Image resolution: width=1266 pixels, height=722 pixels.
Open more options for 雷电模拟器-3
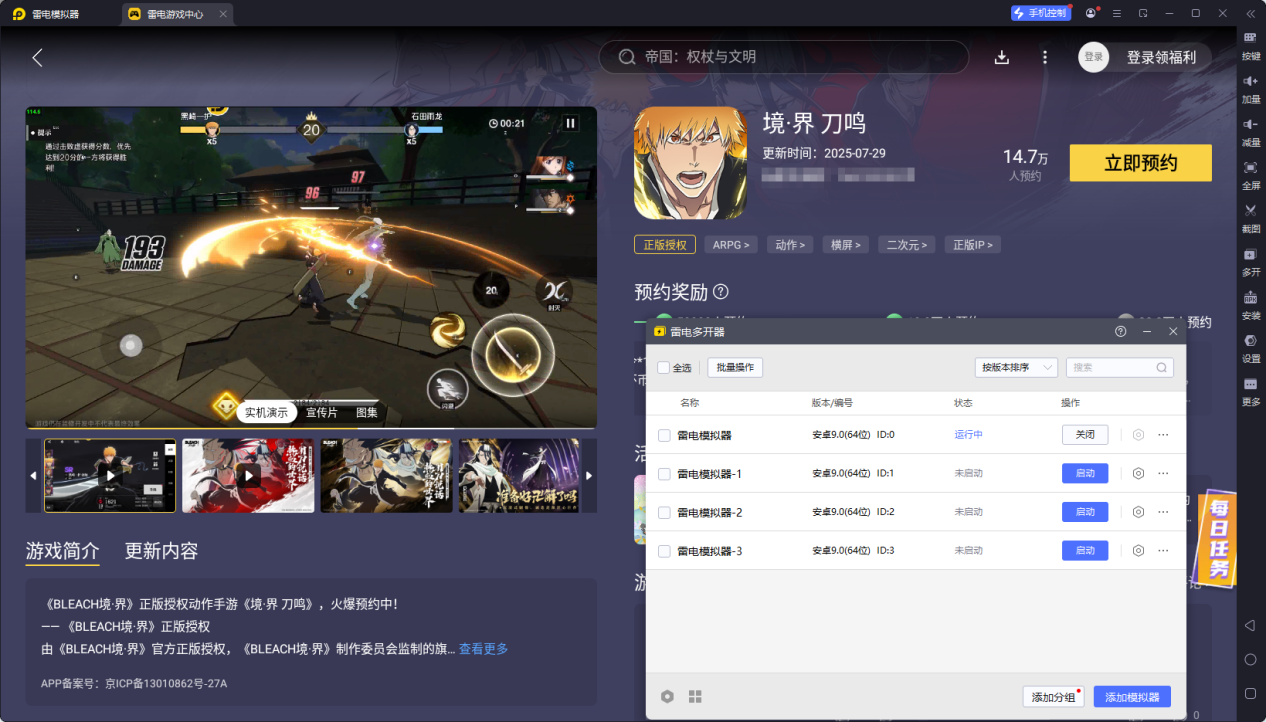(1163, 551)
